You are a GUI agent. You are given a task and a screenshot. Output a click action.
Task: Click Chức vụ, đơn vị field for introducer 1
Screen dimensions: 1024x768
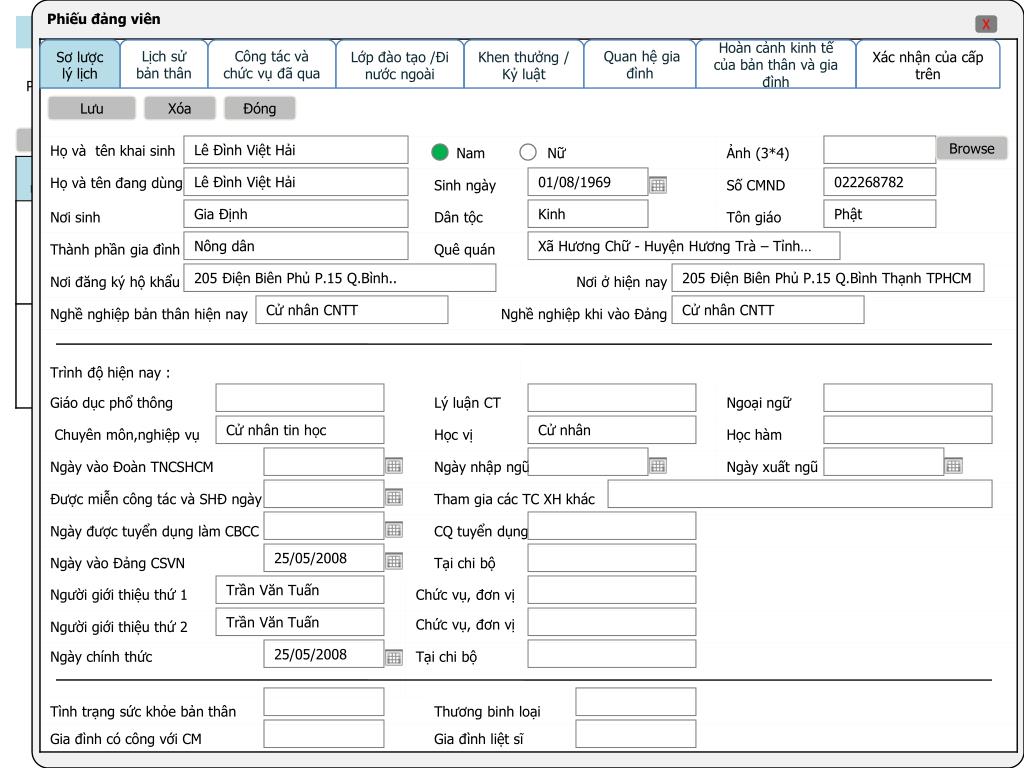point(612,590)
